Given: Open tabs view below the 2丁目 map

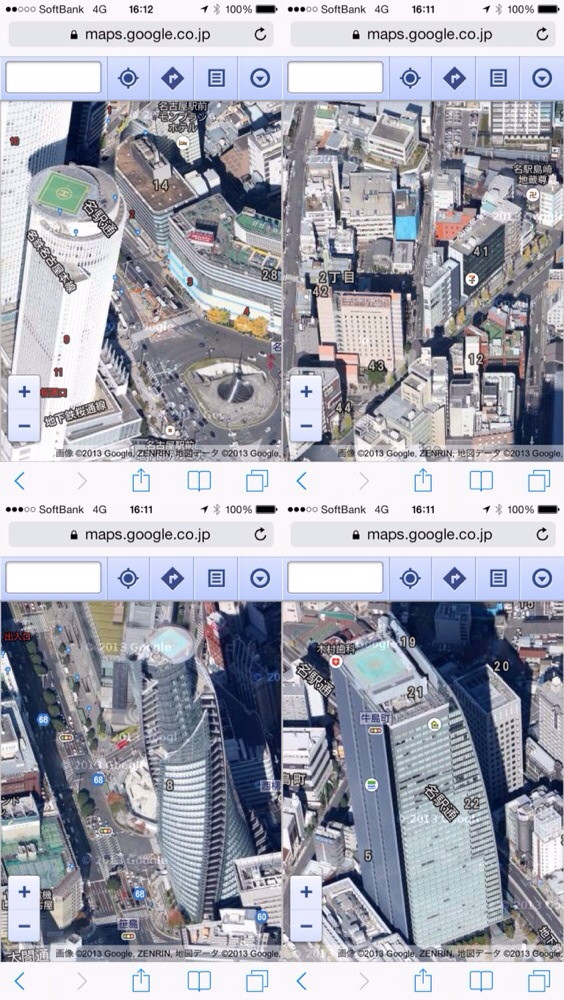Looking at the screenshot, I should [x=539, y=481].
